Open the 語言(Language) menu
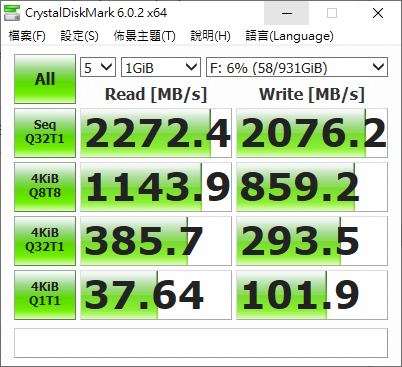The width and height of the screenshot is (402, 367). pos(289,36)
